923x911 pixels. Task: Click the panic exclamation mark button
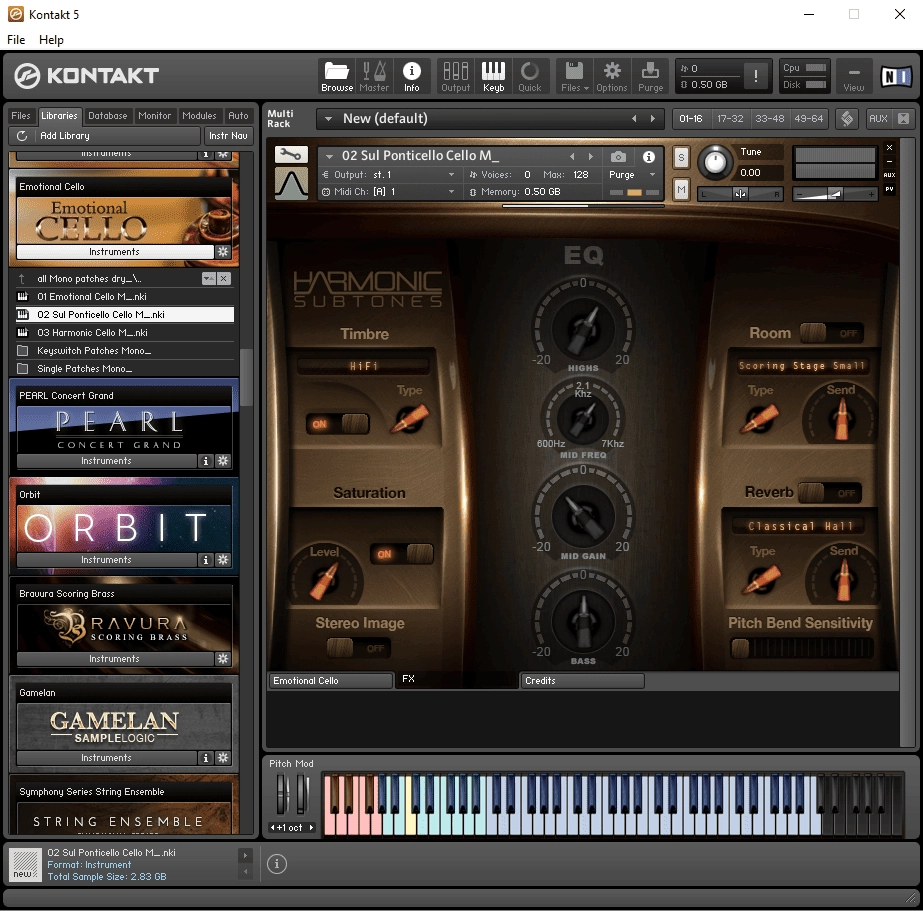point(755,76)
